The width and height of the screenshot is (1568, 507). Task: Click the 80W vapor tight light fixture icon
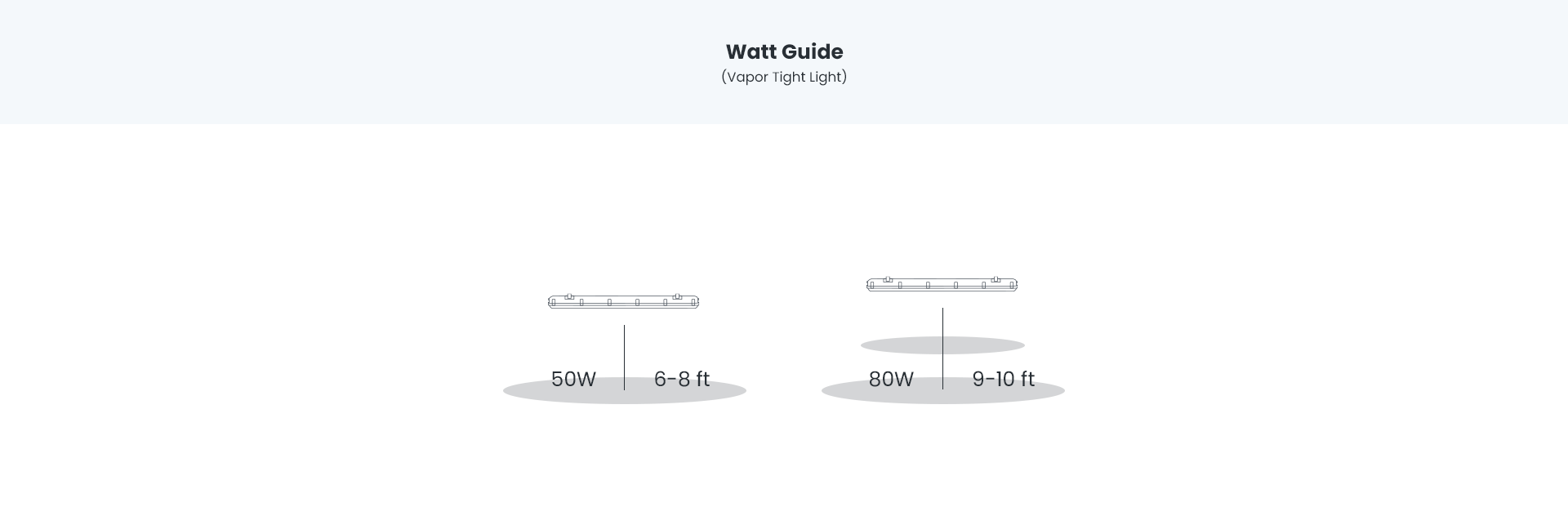tap(942, 285)
